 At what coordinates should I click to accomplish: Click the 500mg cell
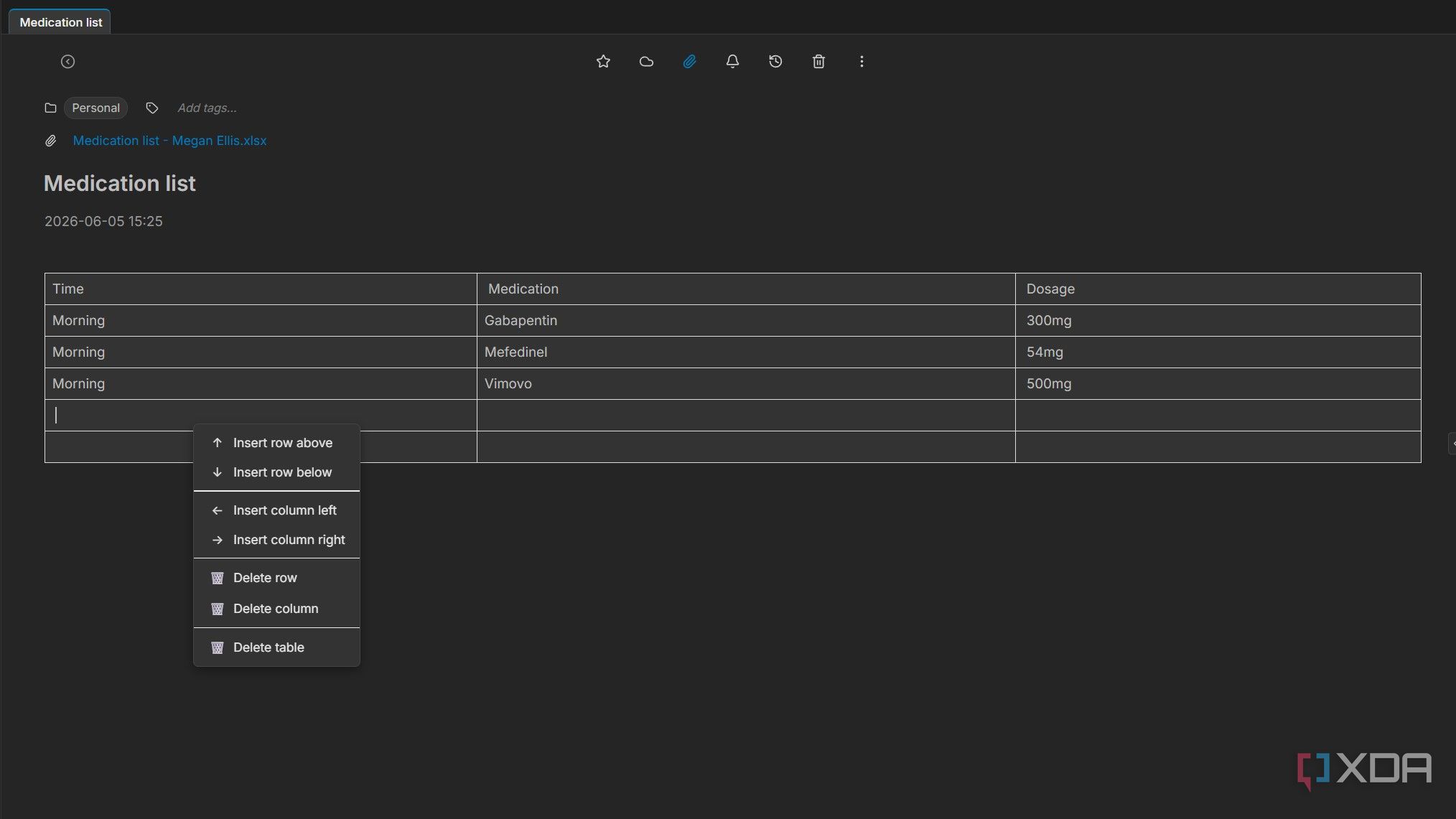[x=1218, y=383]
